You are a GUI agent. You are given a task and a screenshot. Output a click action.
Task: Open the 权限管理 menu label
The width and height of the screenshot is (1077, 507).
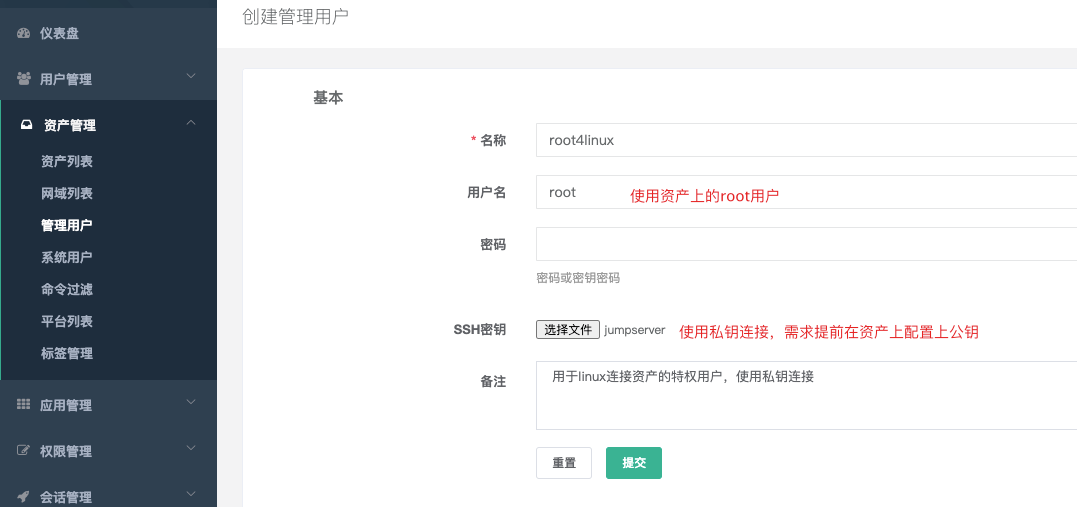65,451
